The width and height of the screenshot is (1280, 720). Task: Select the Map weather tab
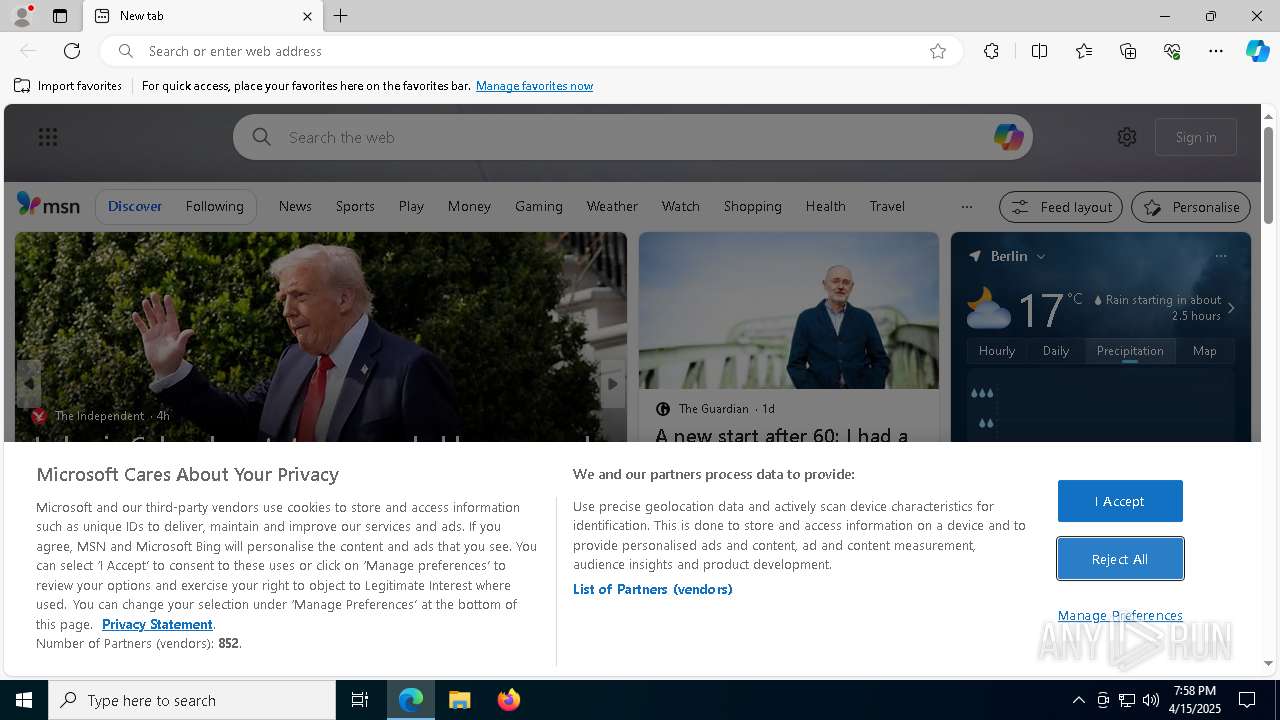[x=1205, y=351]
